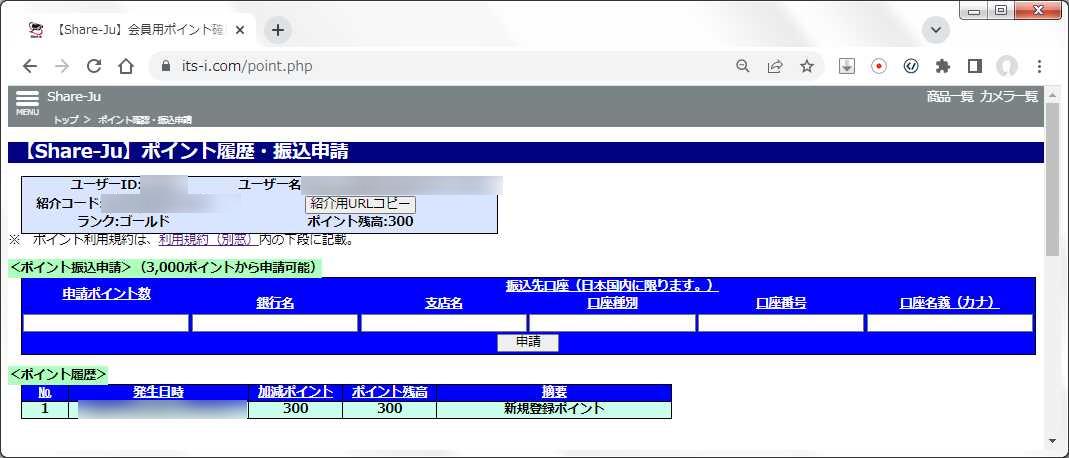Select the 新規登録ポイント table cell

click(554, 409)
